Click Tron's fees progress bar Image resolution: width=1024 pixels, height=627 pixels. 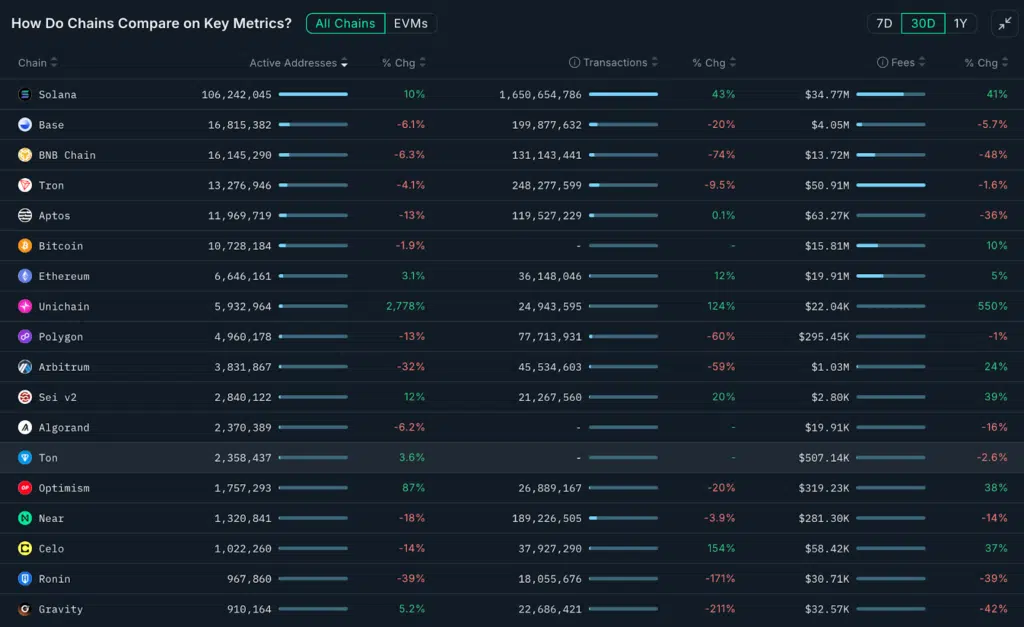(891, 185)
